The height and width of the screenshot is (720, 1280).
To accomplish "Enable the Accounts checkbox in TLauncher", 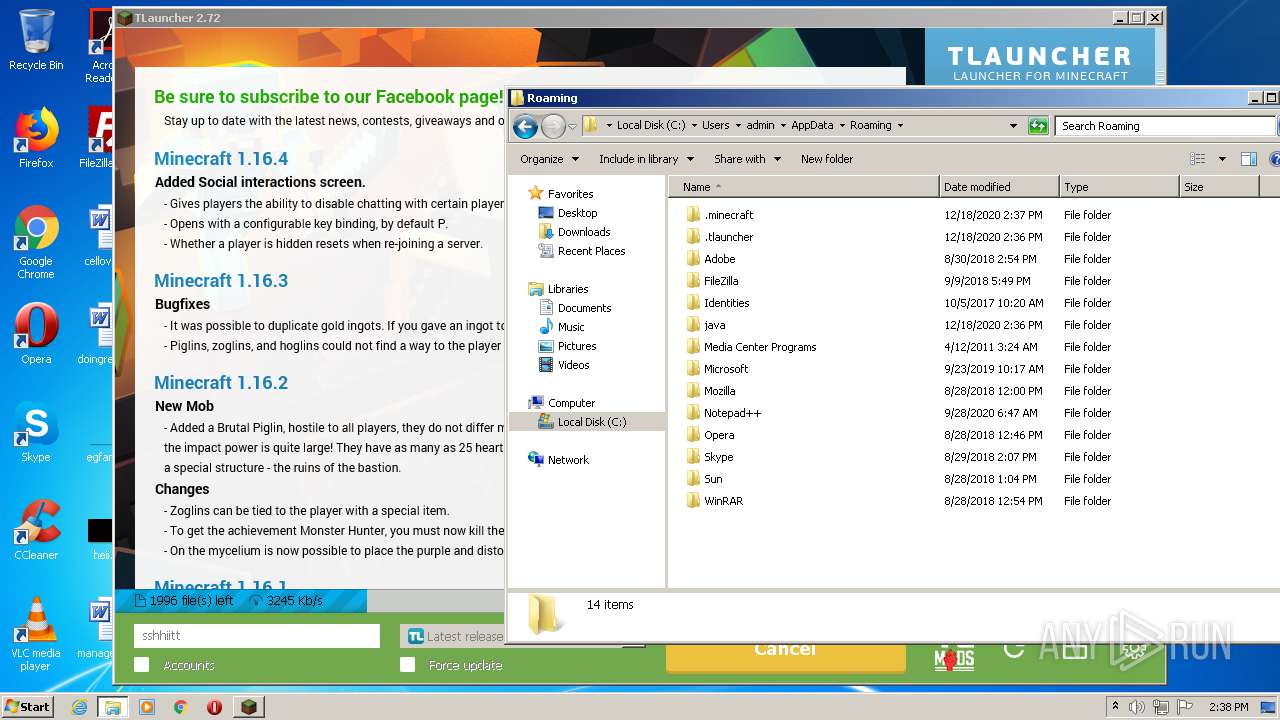I will [x=142, y=665].
